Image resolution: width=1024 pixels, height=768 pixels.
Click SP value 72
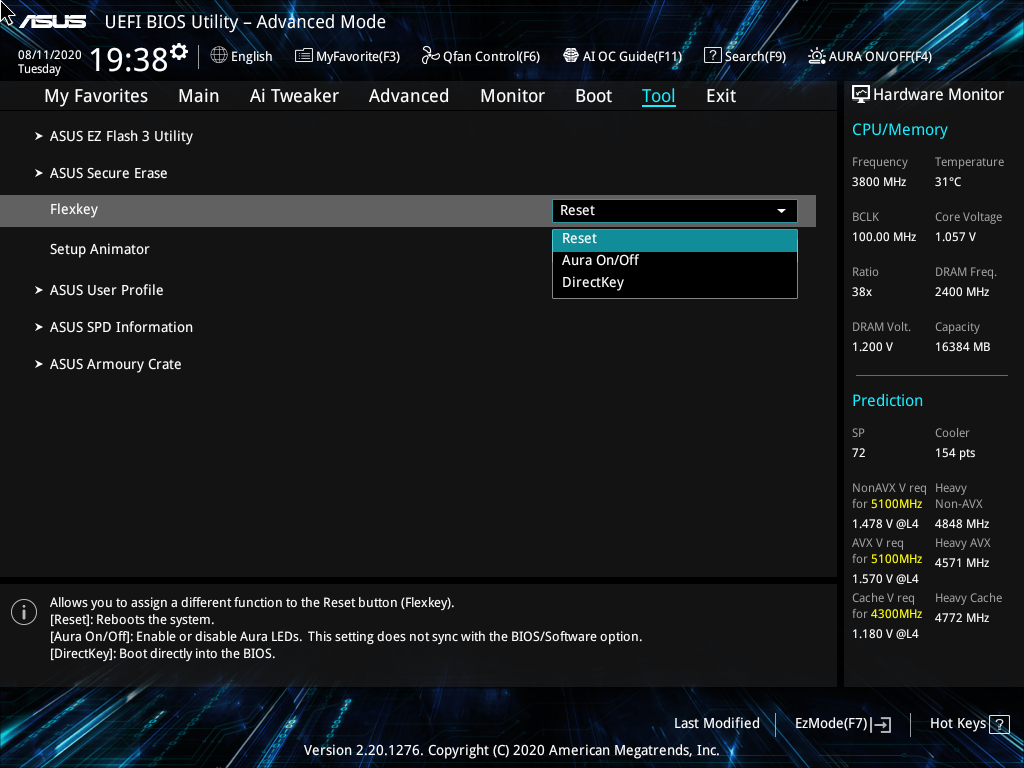tap(858, 453)
